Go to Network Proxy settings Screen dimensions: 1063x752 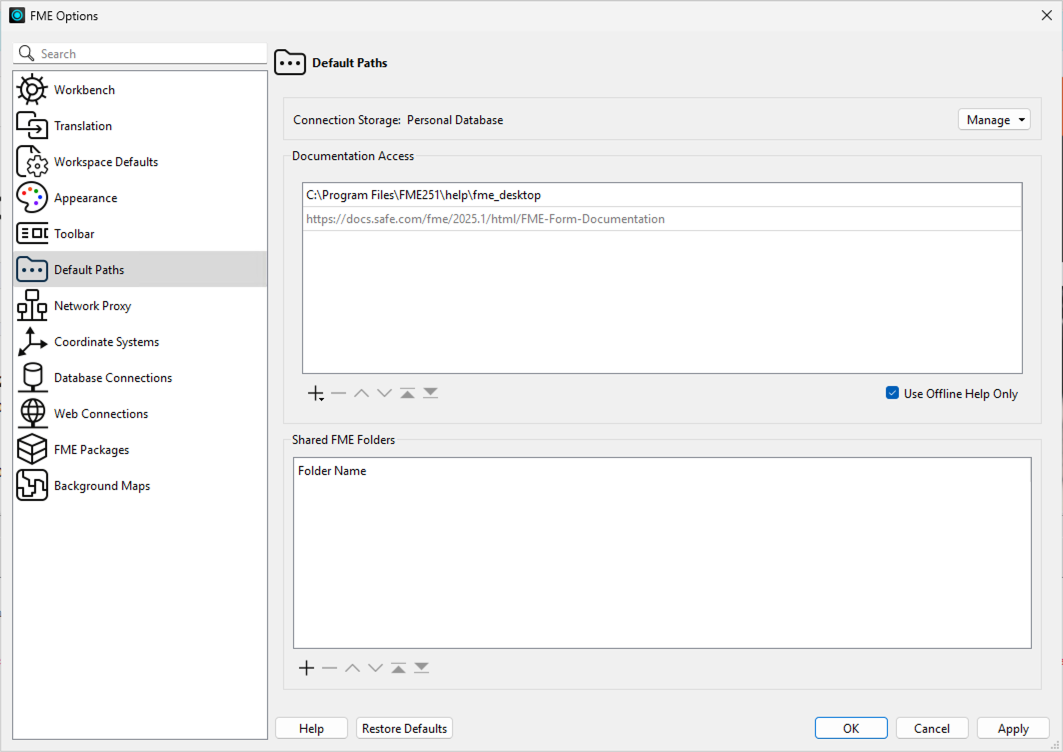coord(140,305)
